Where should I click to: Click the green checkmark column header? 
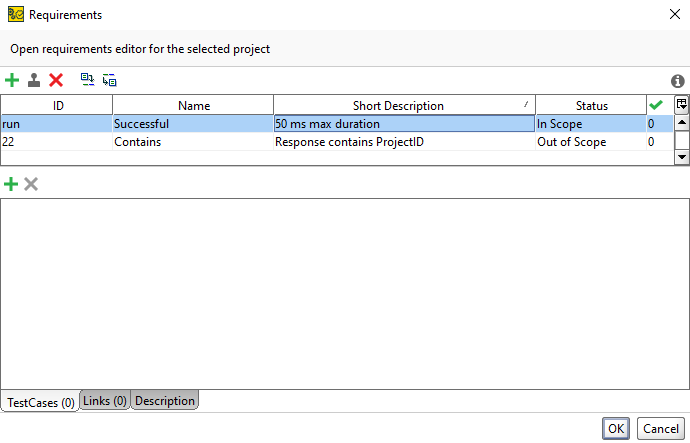656,105
